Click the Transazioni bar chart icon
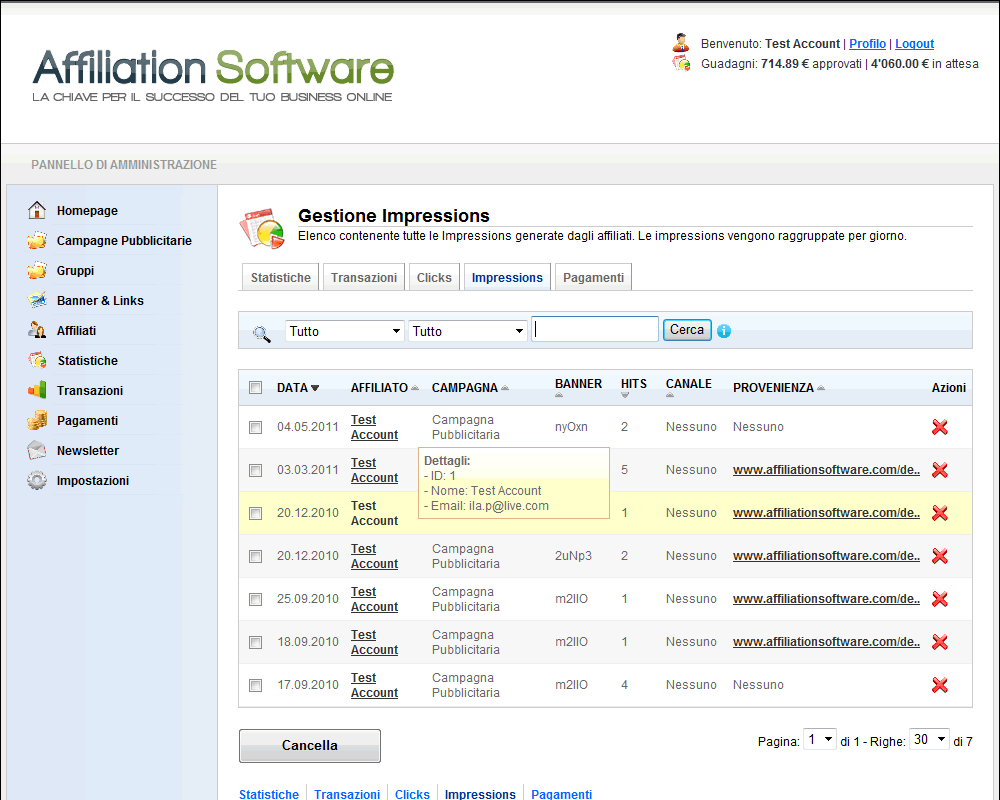The image size is (1000, 800). [37, 391]
